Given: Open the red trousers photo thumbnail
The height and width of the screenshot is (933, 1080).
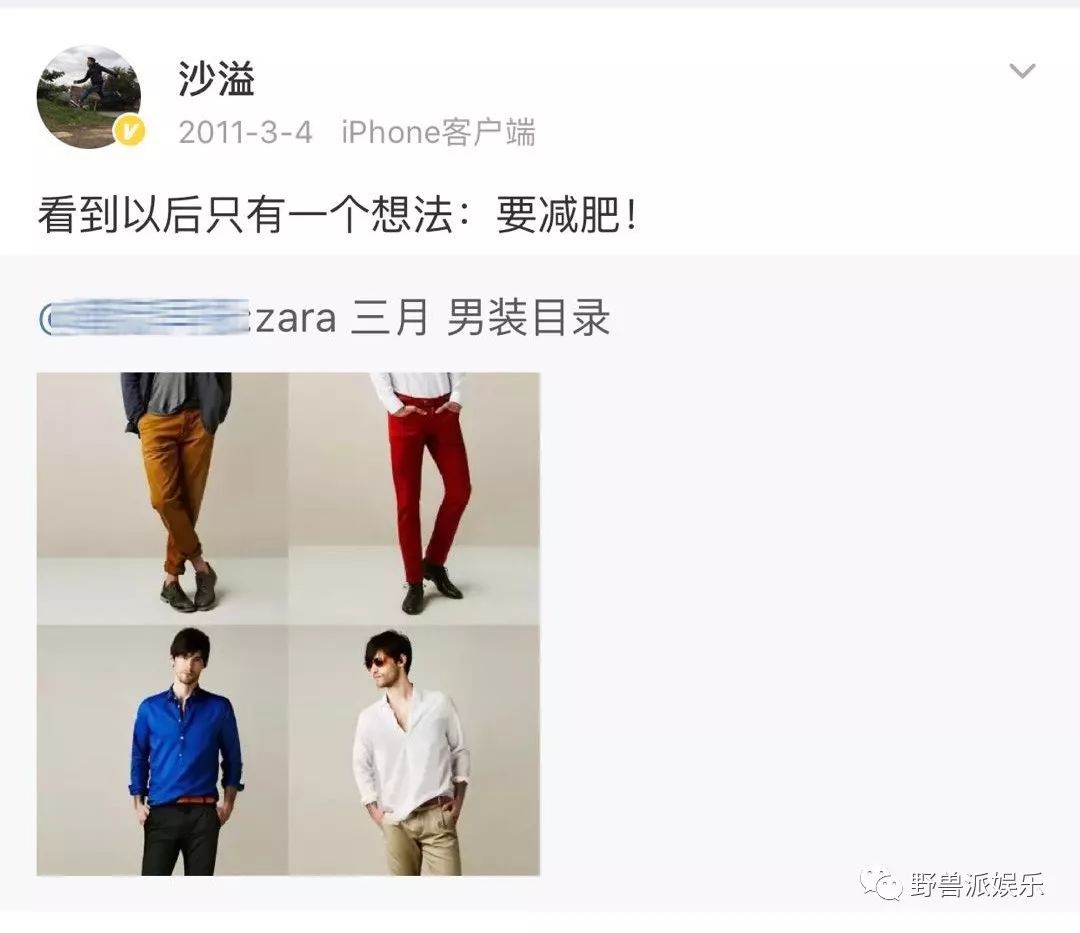Looking at the screenshot, I should click(x=414, y=499).
